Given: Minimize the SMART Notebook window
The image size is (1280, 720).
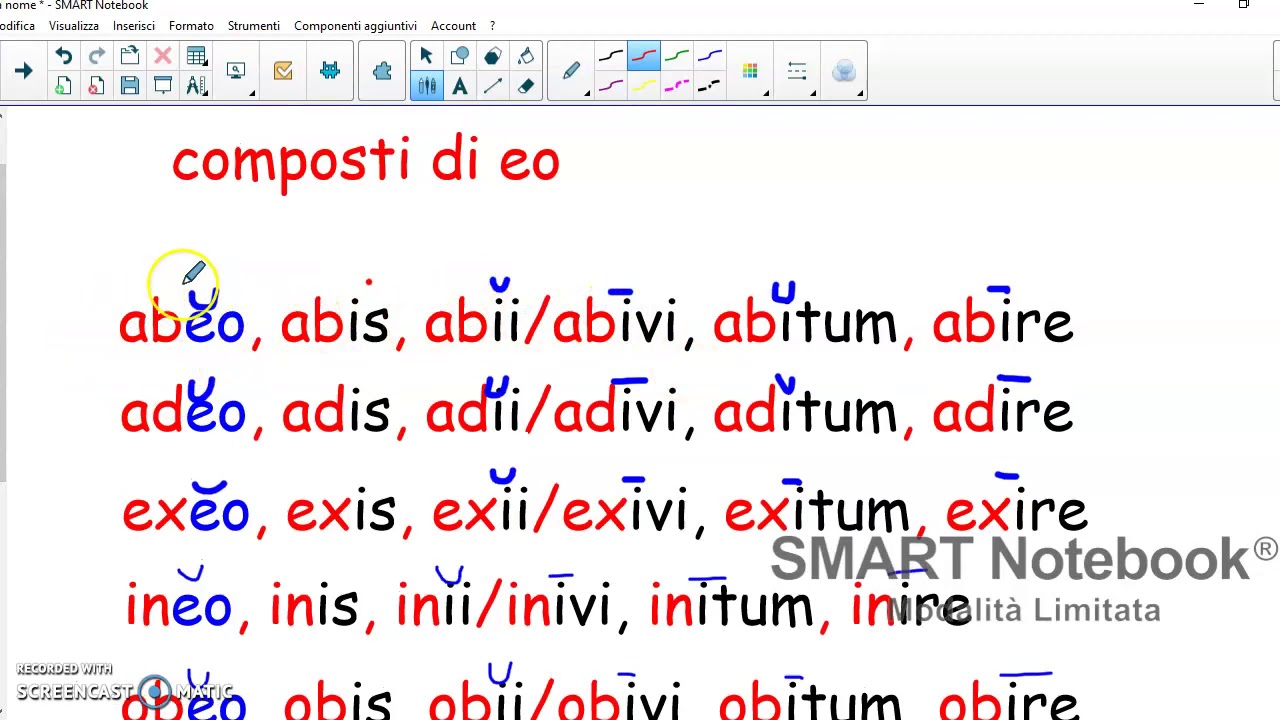Looking at the screenshot, I should click(x=1199, y=5).
